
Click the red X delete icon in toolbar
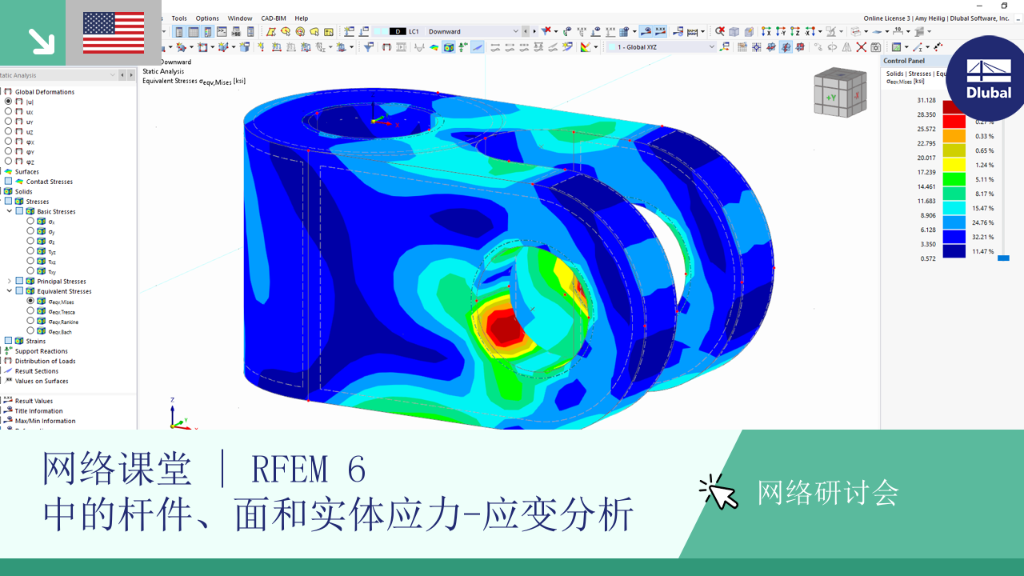point(861,47)
